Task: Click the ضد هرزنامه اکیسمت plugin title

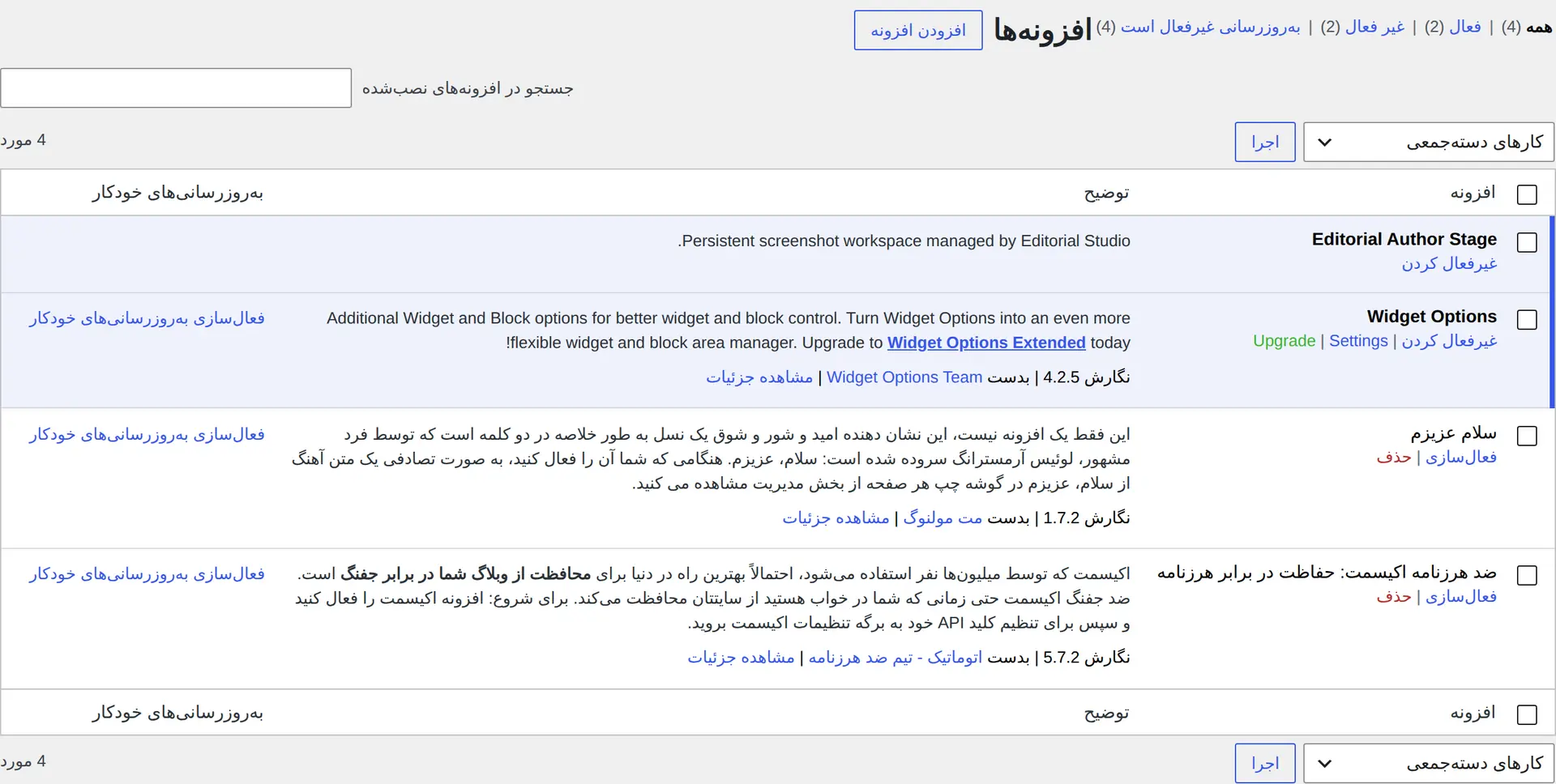Action: pyautogui.click(x=1327, y=573)
